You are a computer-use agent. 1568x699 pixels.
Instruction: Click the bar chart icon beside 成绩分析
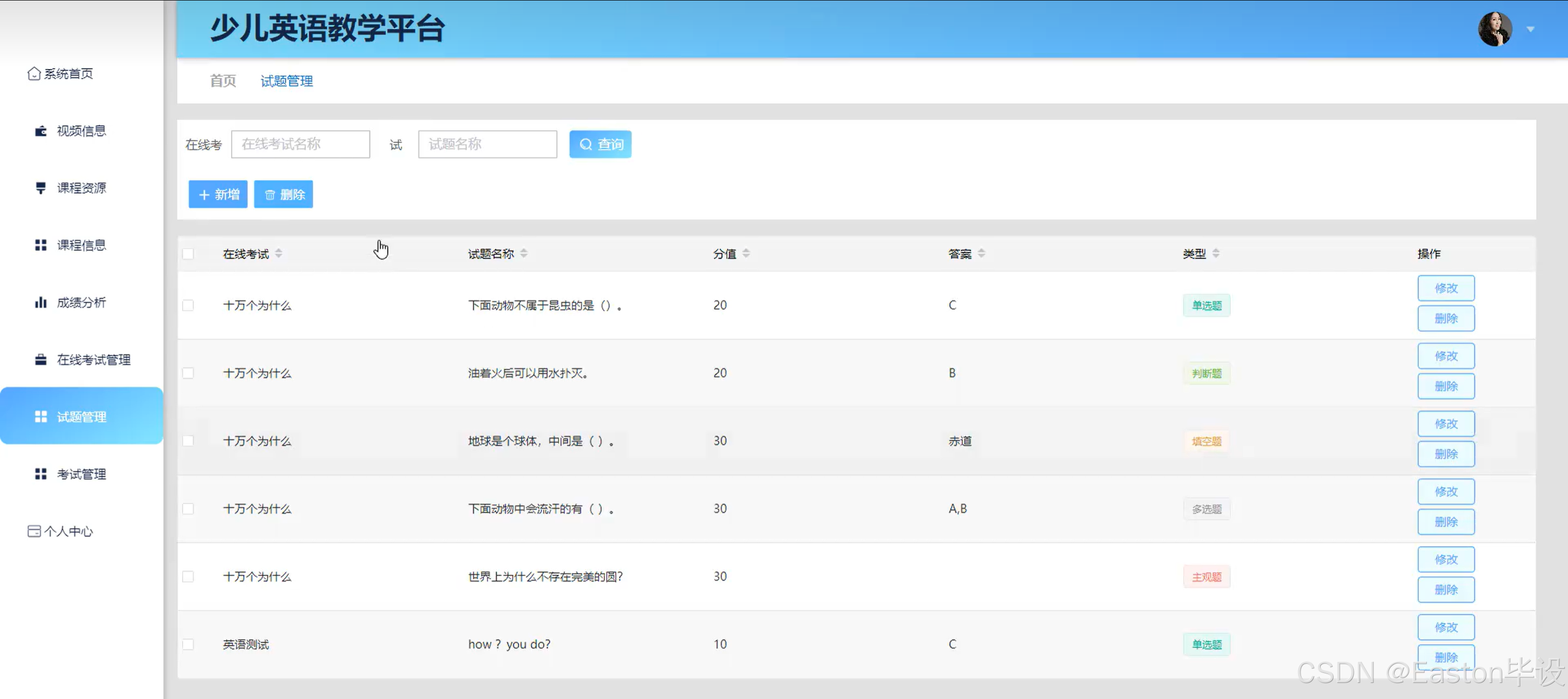point(41,303)
